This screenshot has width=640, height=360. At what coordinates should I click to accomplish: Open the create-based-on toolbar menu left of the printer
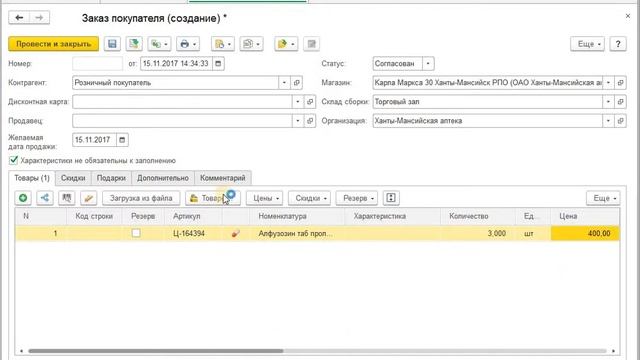click(x=159, y=44)
